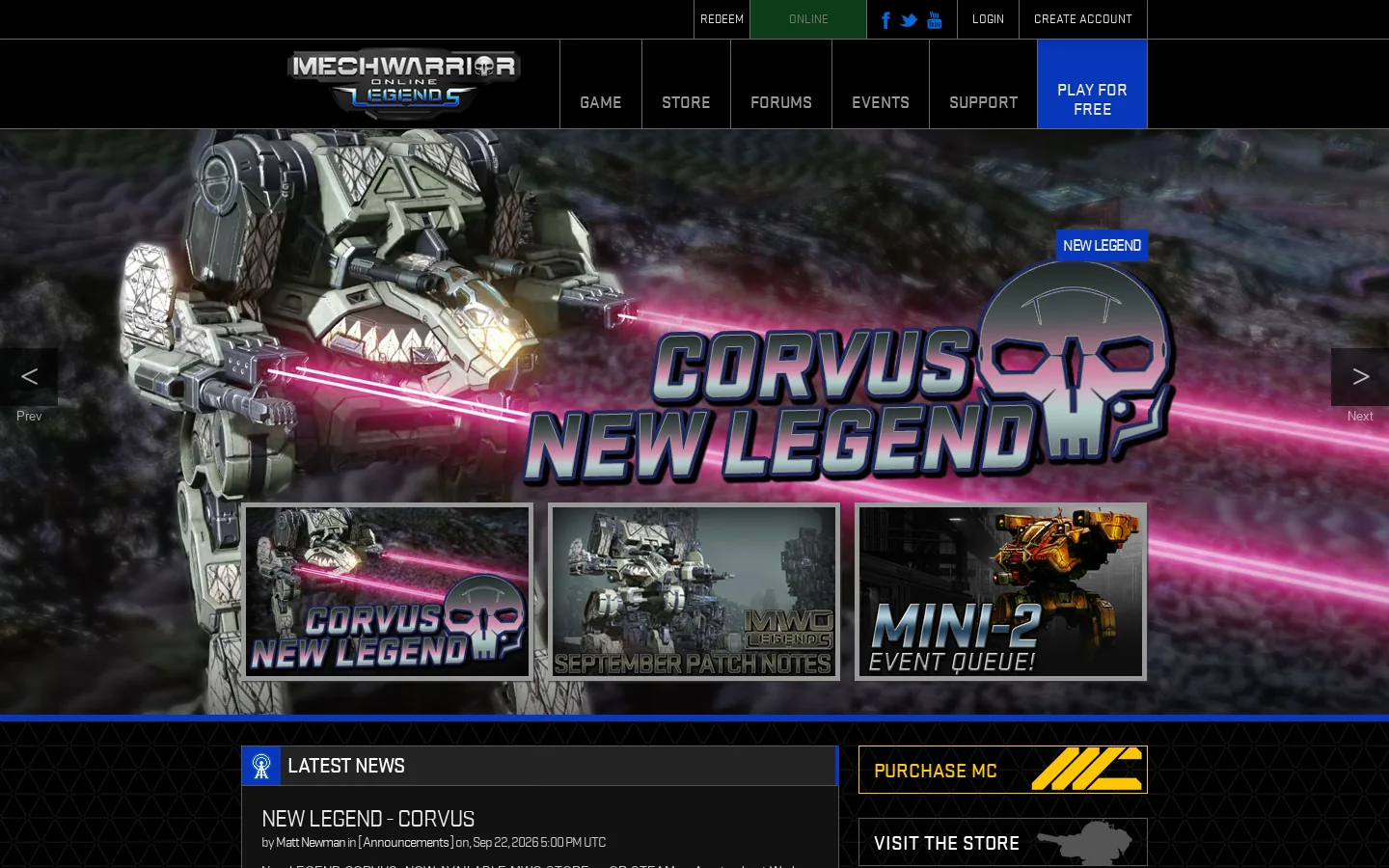Click the NEW LEGEND blue tag

(x=1102, y=245)
